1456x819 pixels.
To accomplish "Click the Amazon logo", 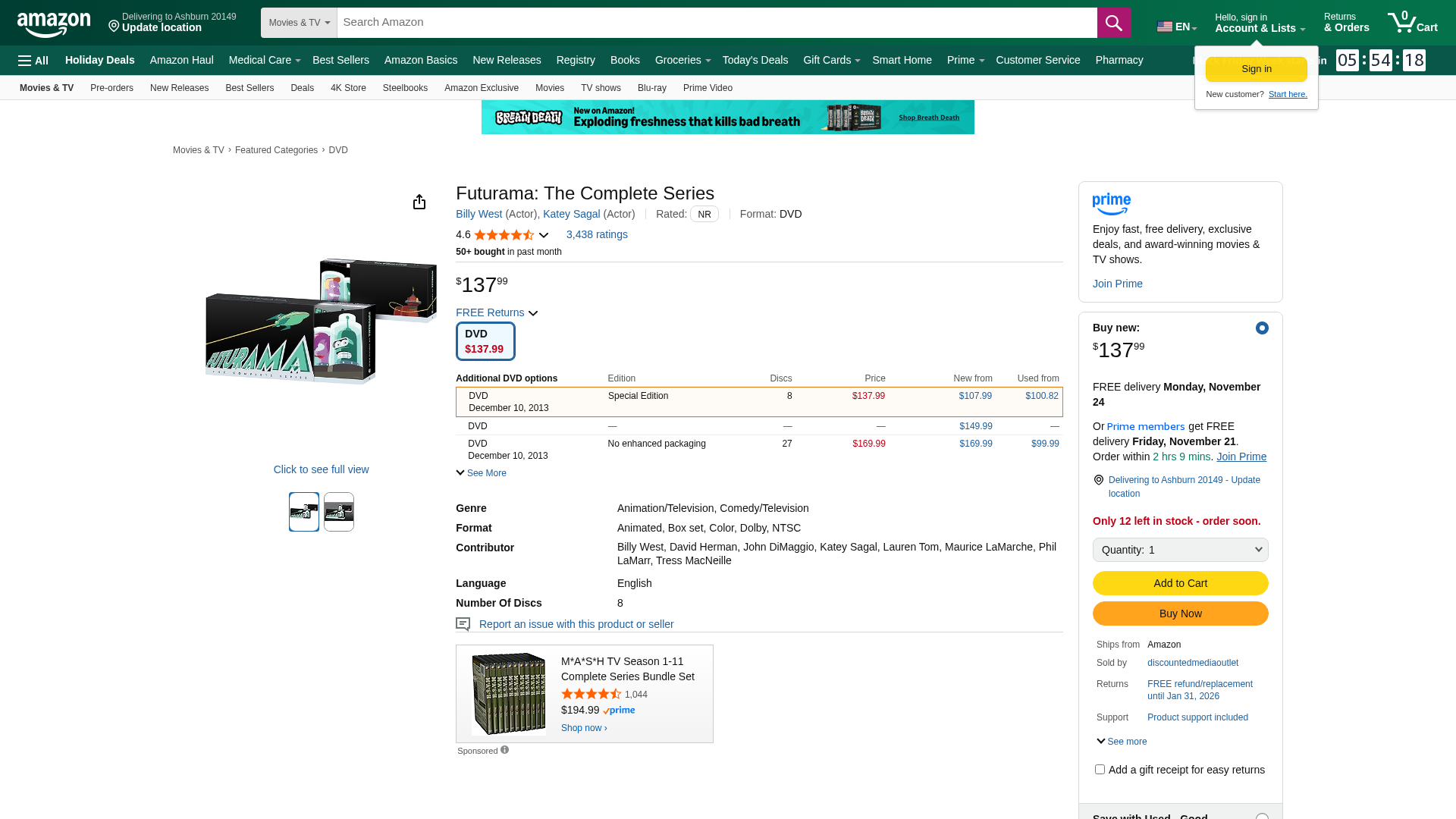I will (x=53, y=24).
